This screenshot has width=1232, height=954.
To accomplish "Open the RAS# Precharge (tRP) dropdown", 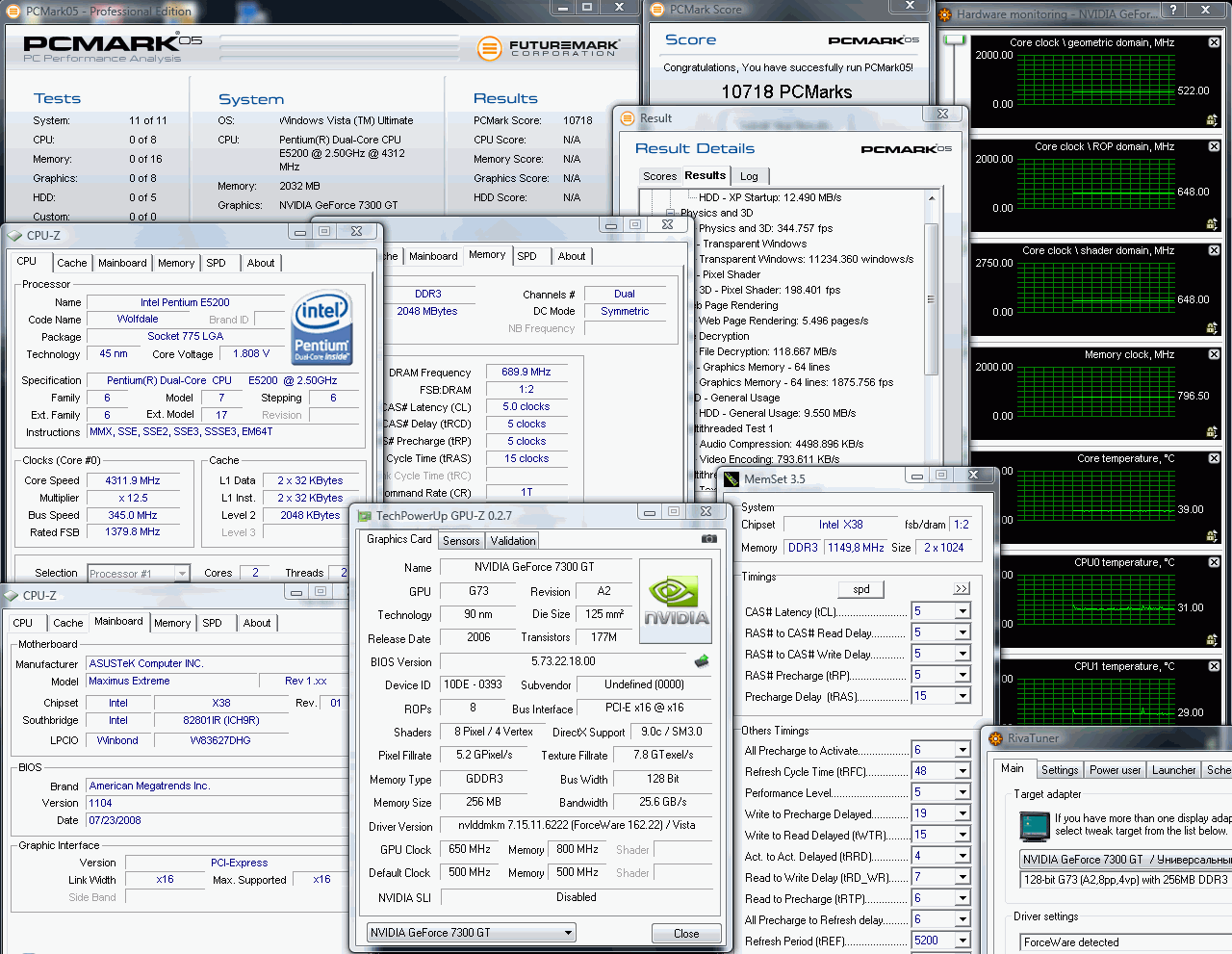I will click(x=962, y=675).
